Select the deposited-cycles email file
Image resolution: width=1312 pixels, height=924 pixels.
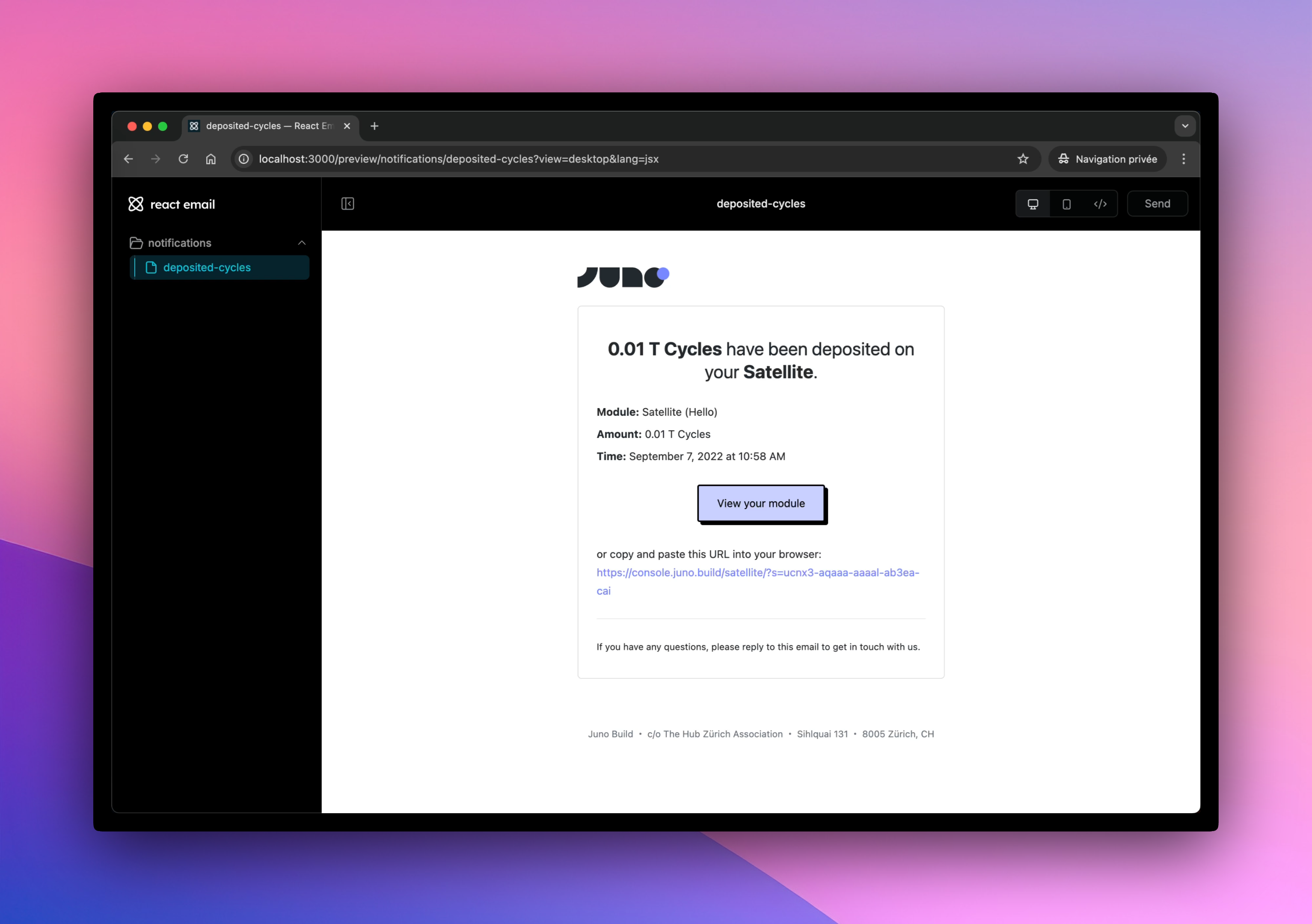[x=207, y=268]
